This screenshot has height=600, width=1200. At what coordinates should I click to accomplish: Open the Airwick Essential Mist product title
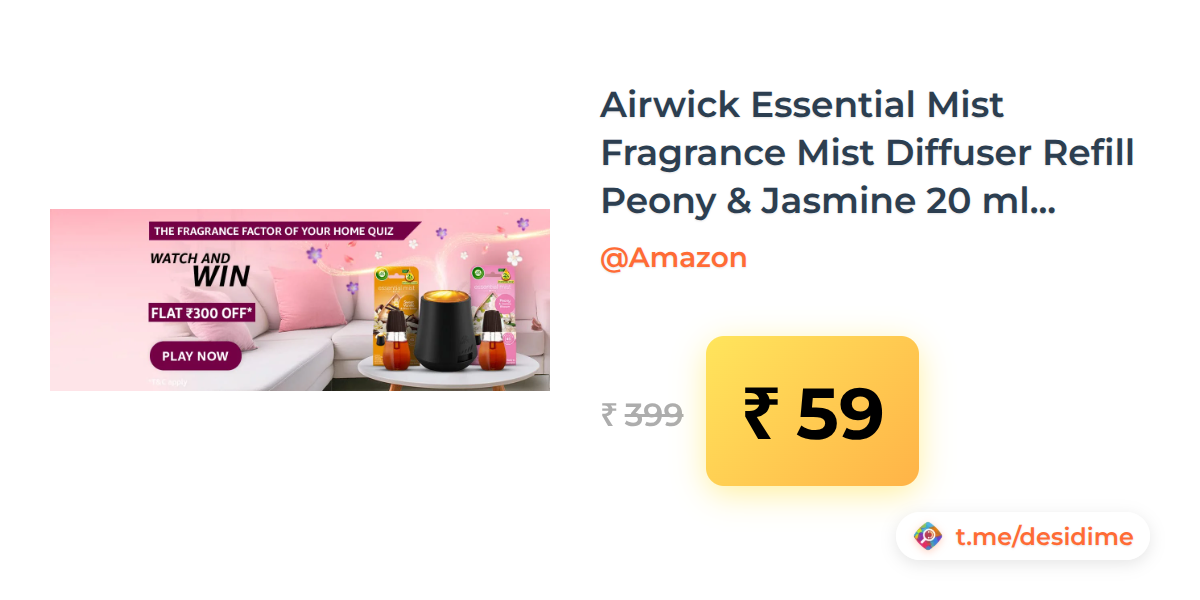tap(867, 153)
